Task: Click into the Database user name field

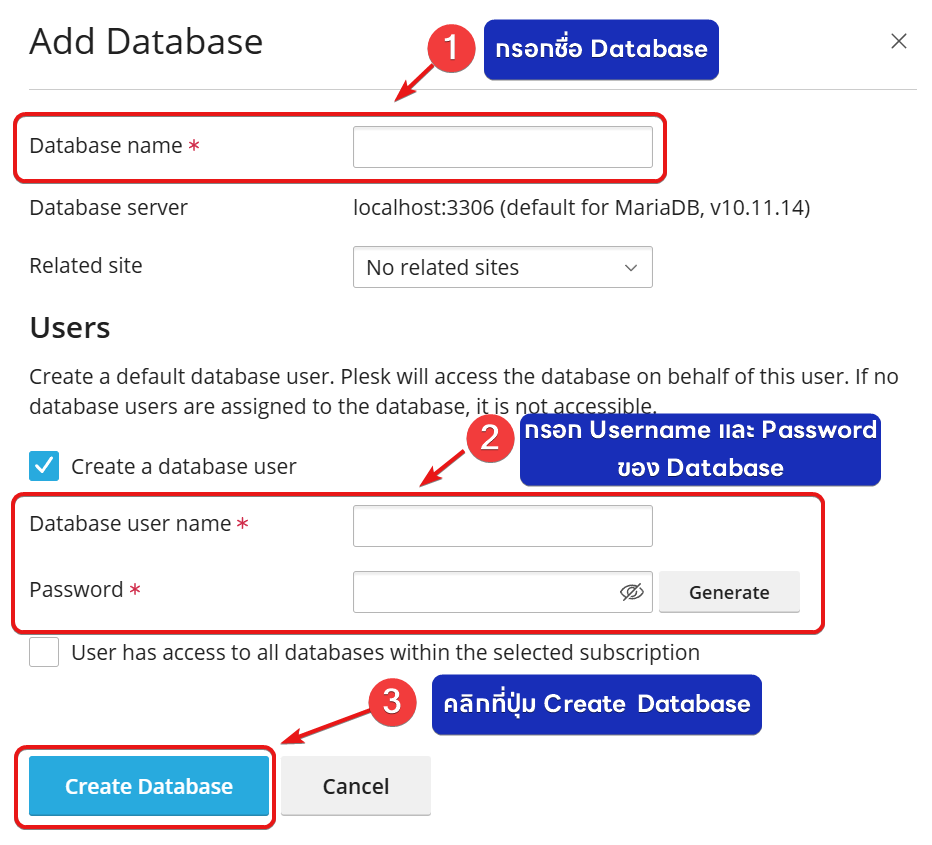Action: coord(502,526)
